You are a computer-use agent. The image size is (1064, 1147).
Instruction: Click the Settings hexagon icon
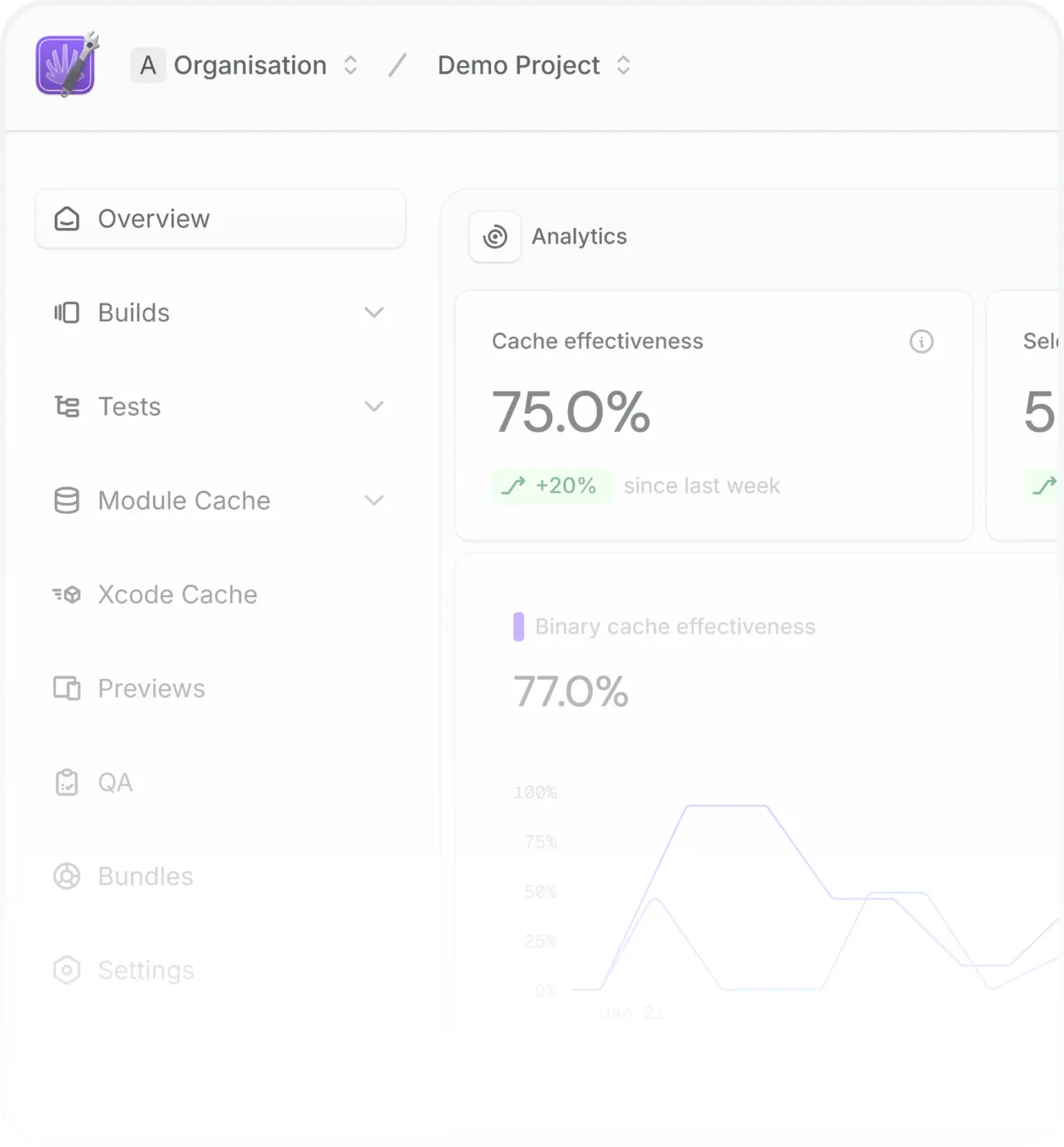pos(67,970)
